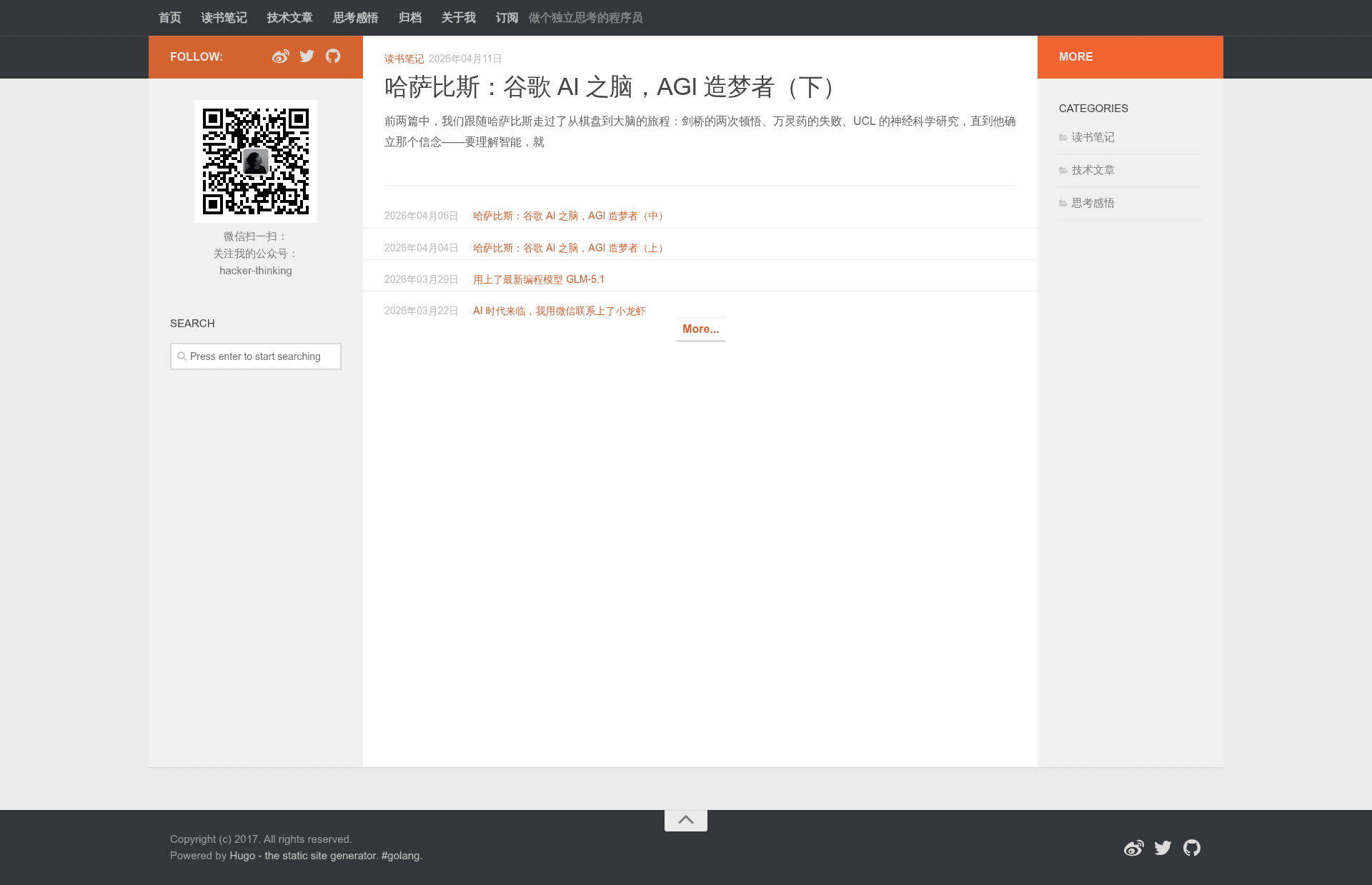Click the 关注我的公众号 caption line

point(256,254)
